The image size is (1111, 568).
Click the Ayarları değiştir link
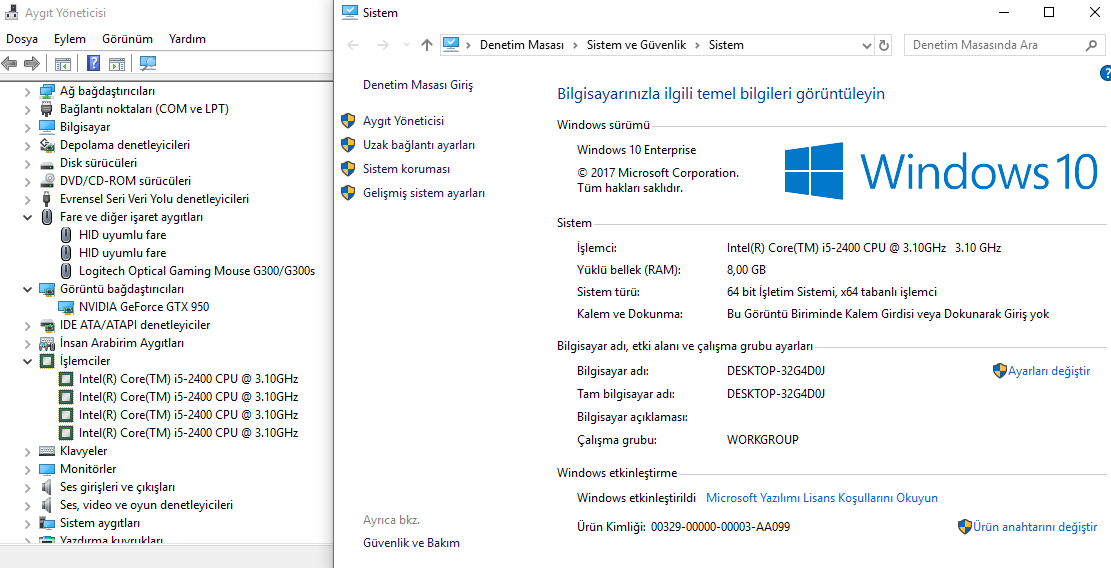coord(1049,370)
